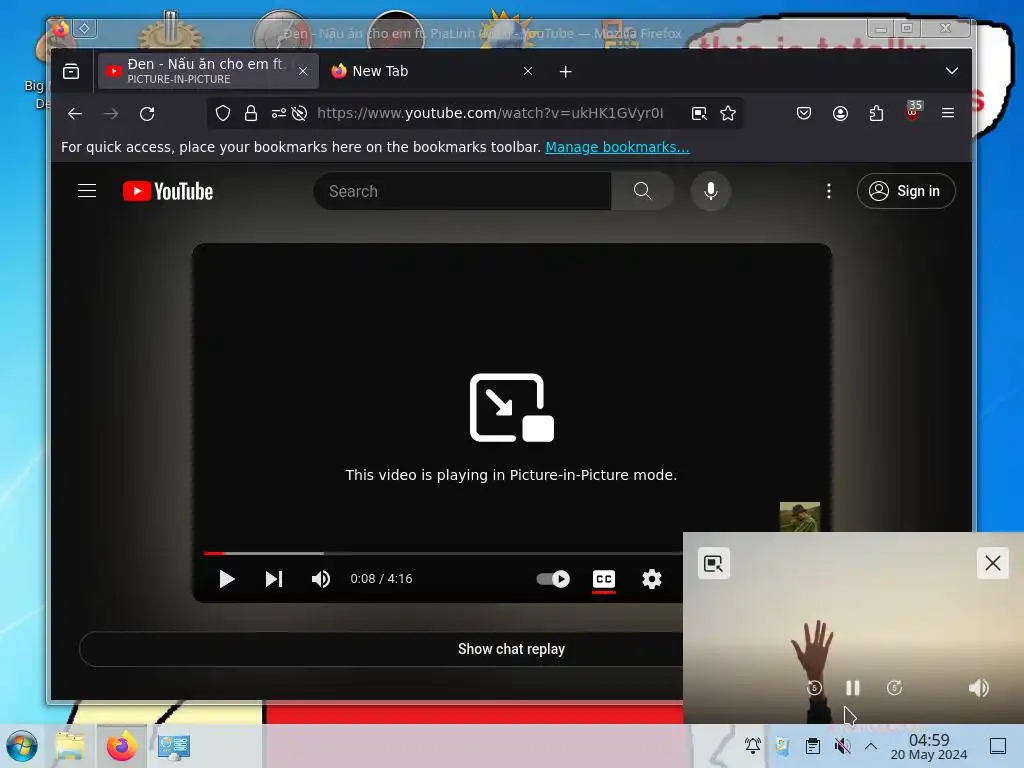Show site security padlock info
Image resolution: width=1024 pixels, height=768 pixels.
(x=251, y=114)
